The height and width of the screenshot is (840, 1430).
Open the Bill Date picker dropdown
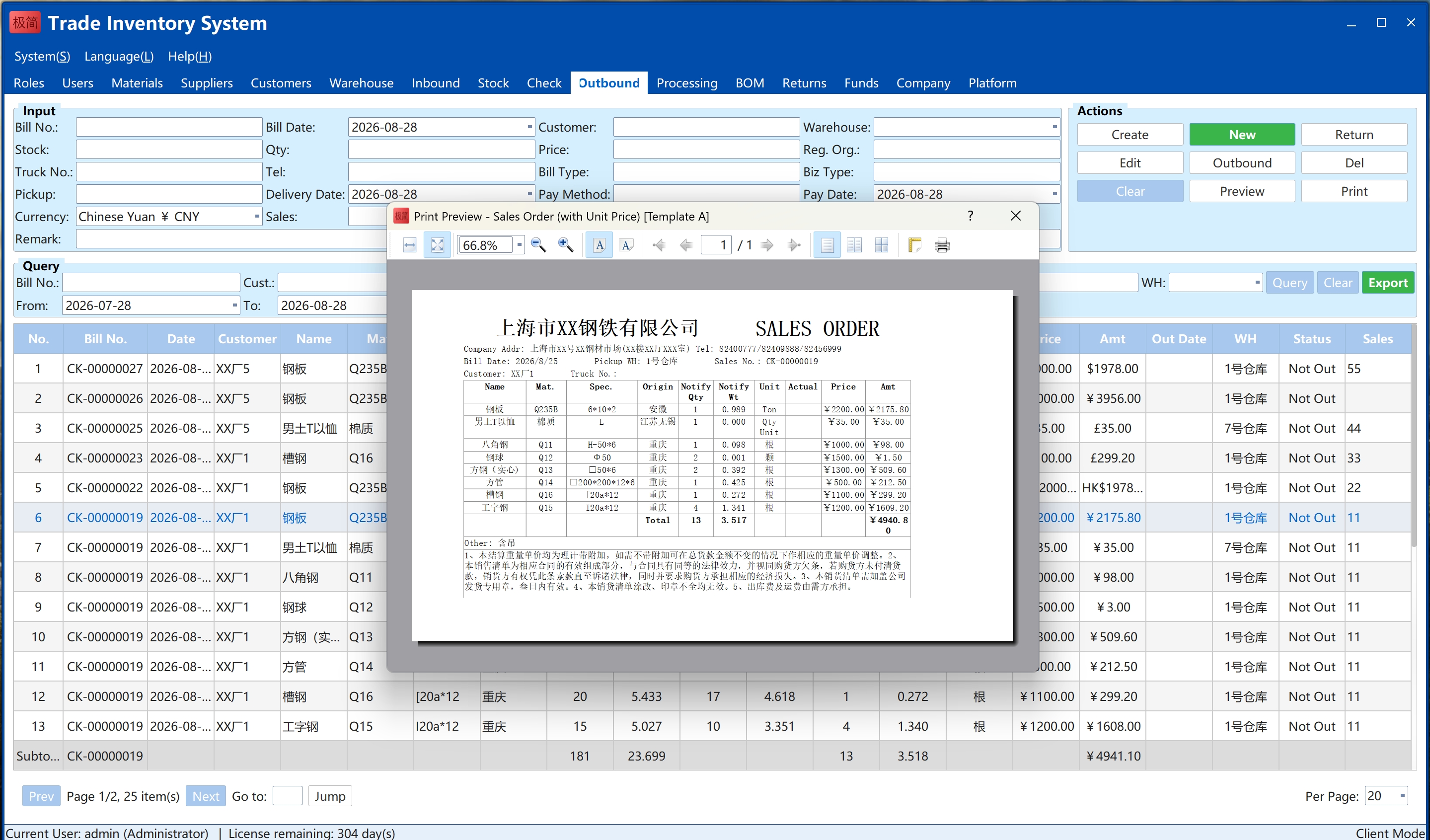coord(529,127)
